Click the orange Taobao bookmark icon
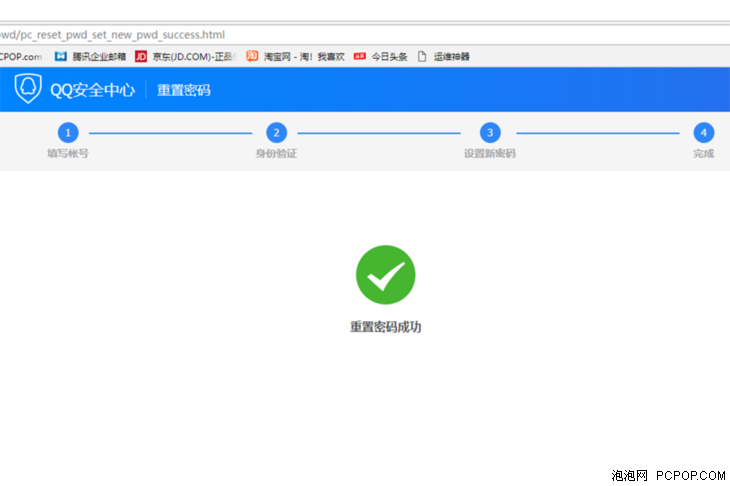The width and height of the screenshot is (730, 486). 252,57
